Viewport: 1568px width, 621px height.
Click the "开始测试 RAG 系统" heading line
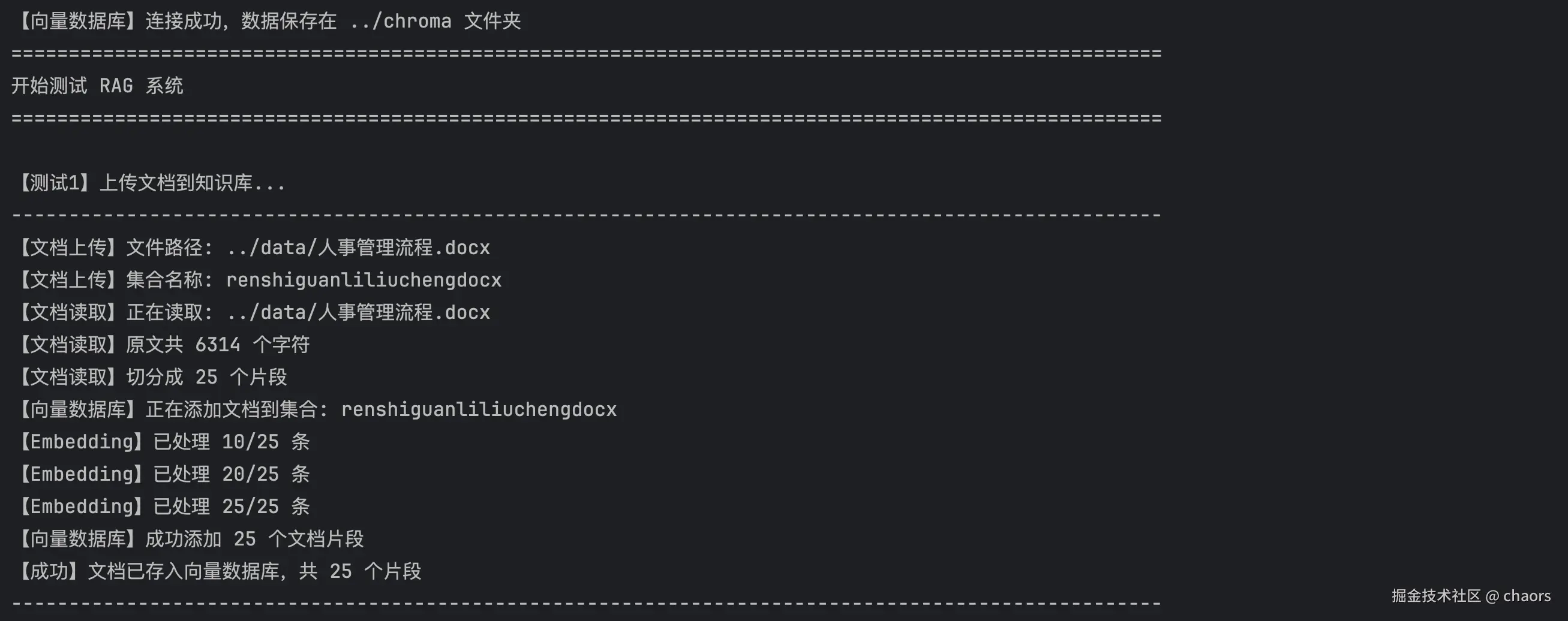click(97, 86)
